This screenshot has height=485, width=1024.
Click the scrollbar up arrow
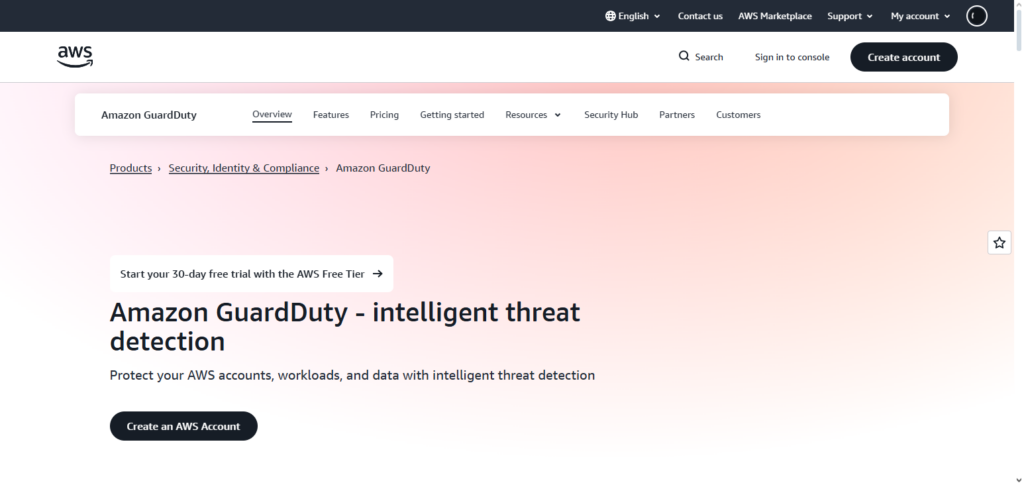point(1019,5)
